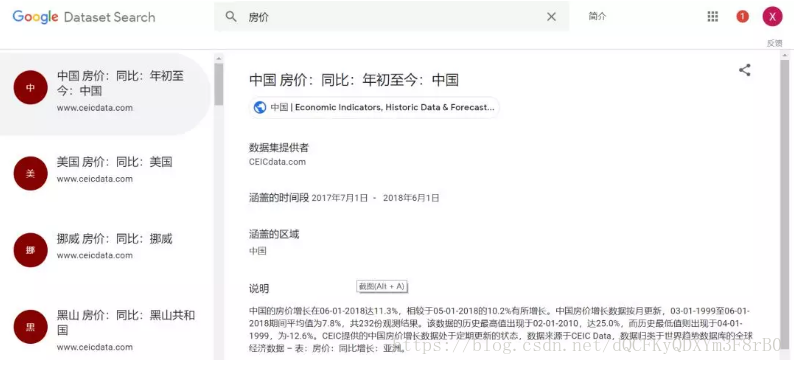Click the dataset title heading
The image size is (794, 365).
(x=354, y=79)
